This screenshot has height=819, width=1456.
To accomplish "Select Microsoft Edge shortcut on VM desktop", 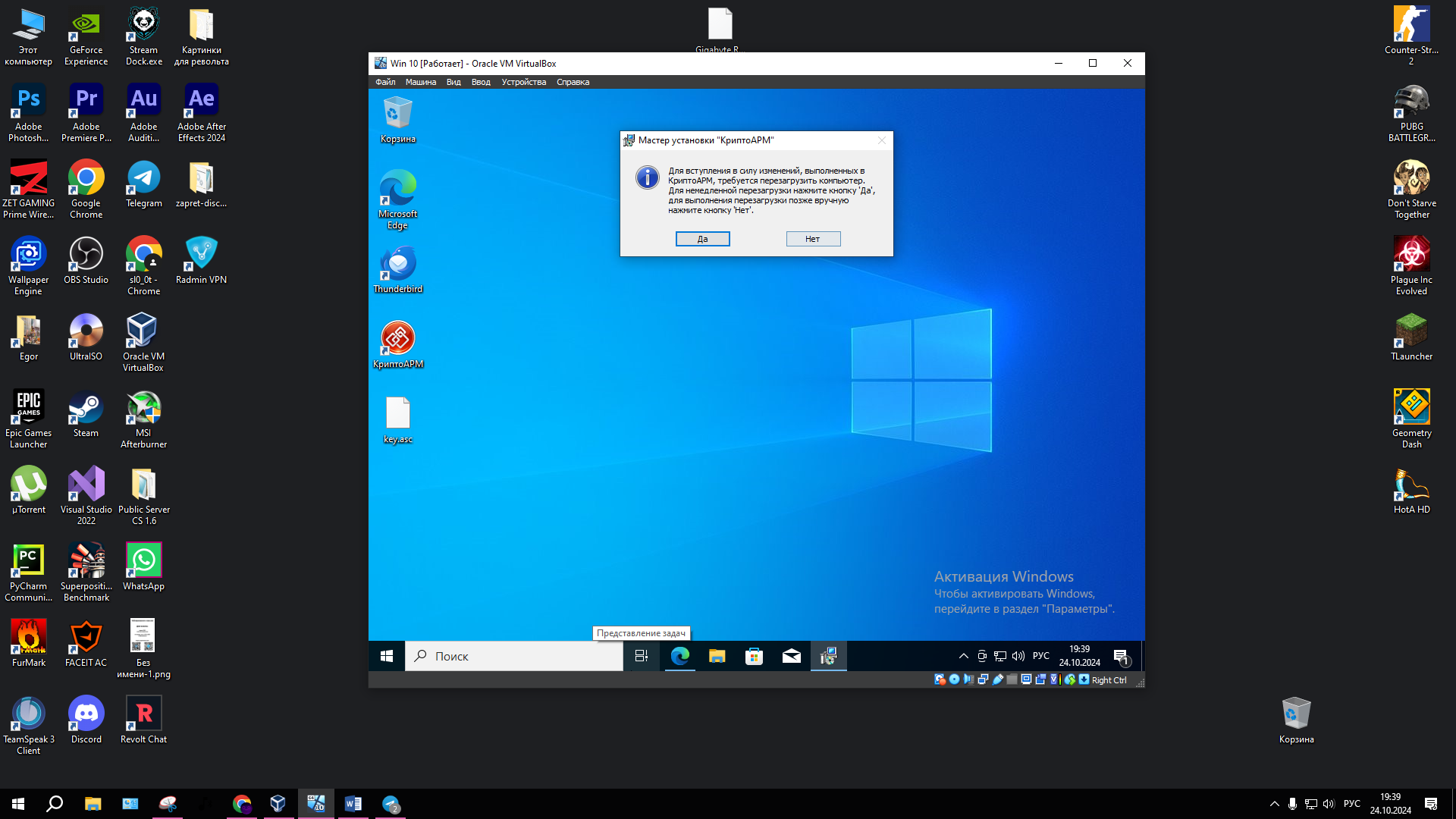I will pyautogui.click(x=397, y=199).
